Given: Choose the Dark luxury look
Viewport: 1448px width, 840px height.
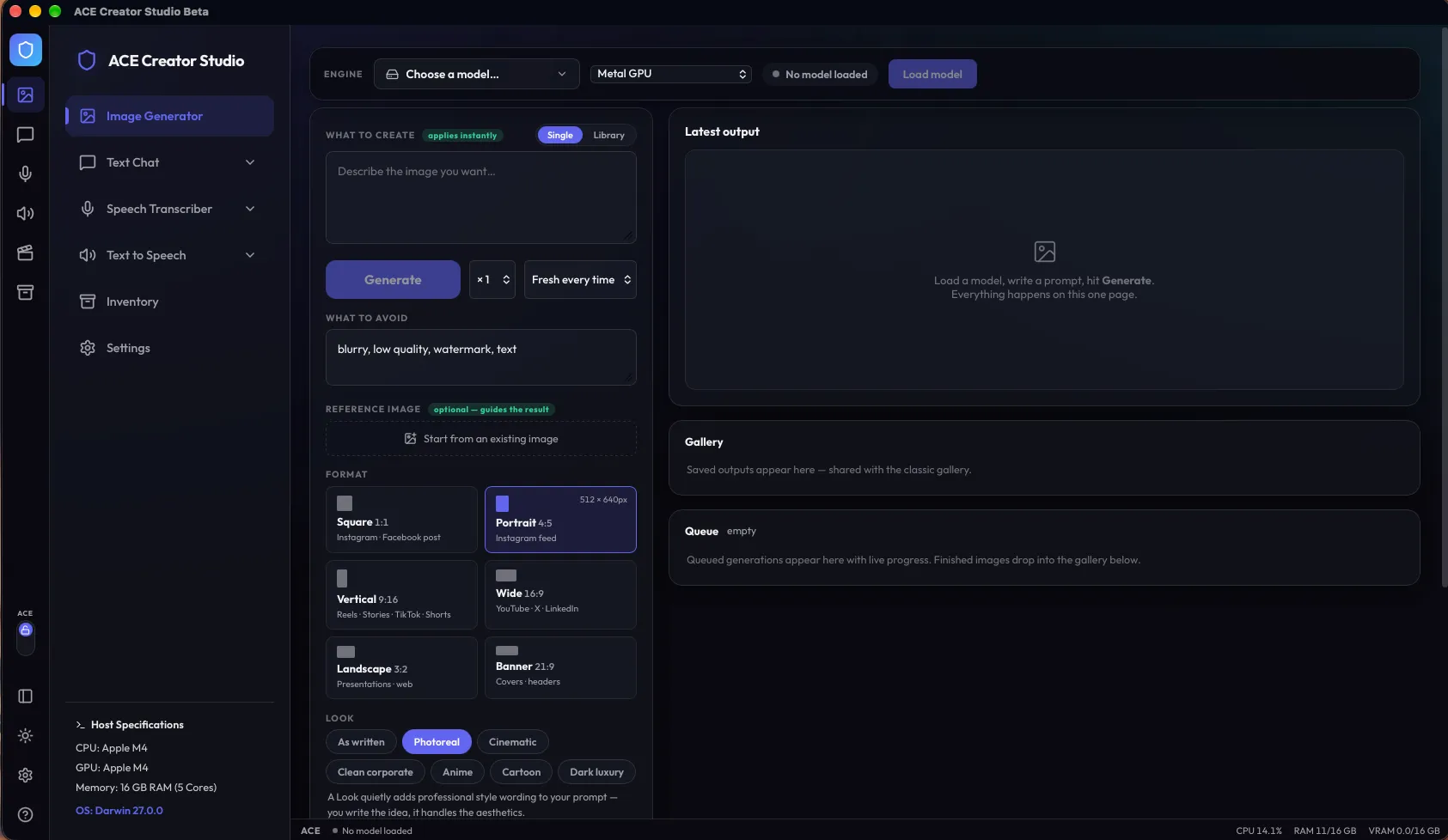Looking at the screenshot, I should click(x=596, y=772).
